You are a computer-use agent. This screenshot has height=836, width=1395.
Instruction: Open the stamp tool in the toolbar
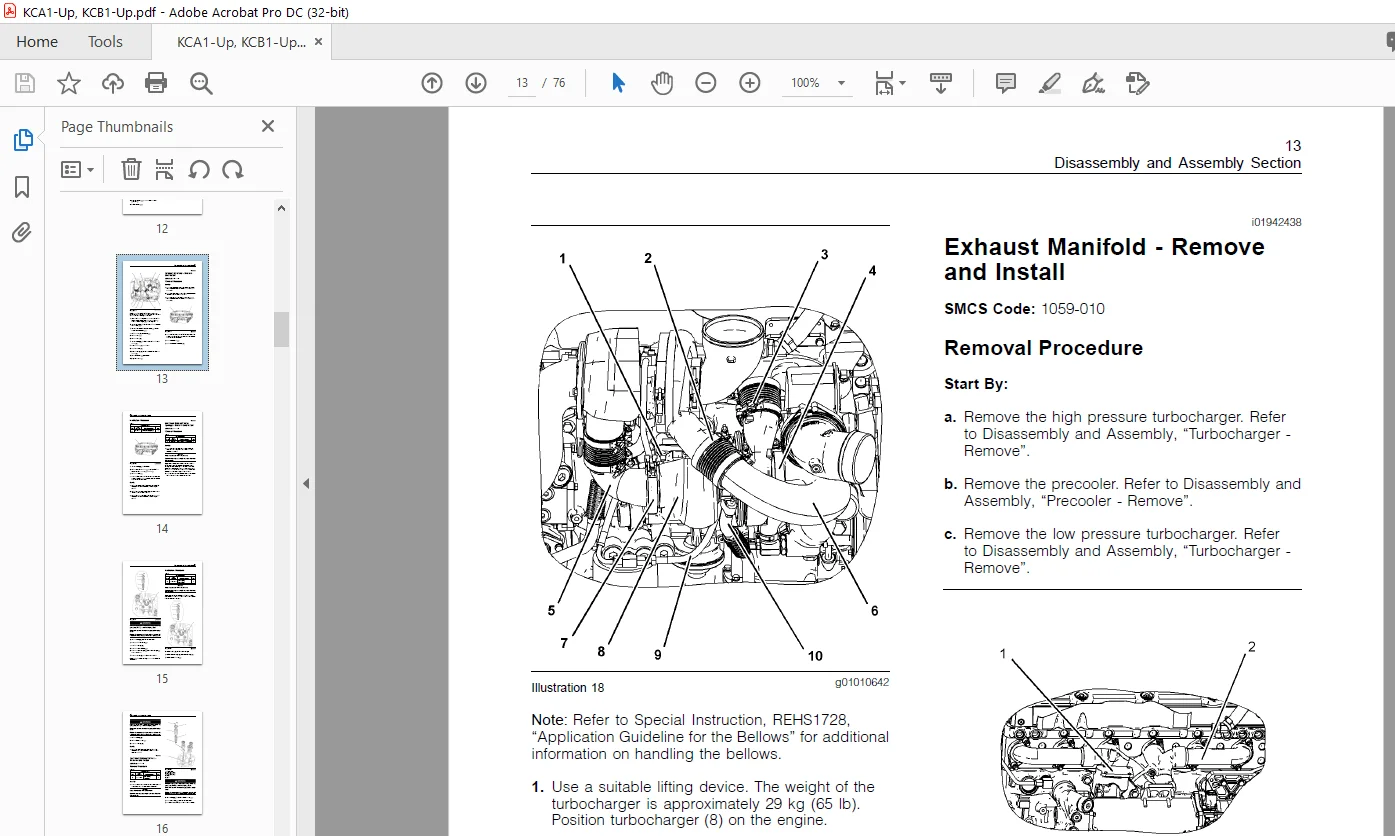coord(1138,83)
